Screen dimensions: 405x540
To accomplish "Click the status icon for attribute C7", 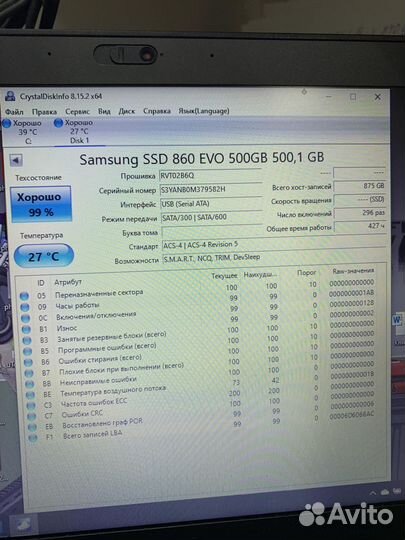I will (32, 417).
